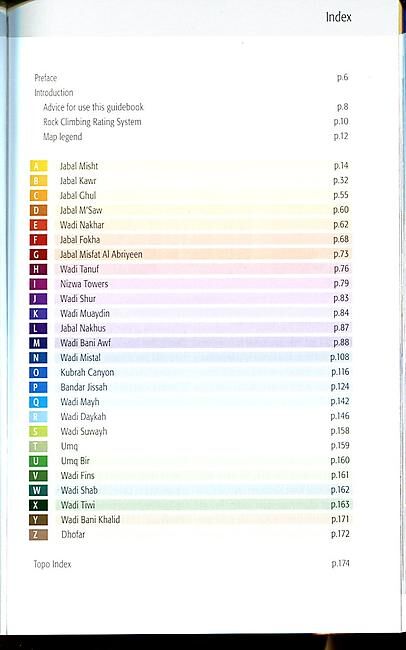The width and height of the screenshot is (406, 650).
Task: Select the letter J section marker
Action: [39, 298]
